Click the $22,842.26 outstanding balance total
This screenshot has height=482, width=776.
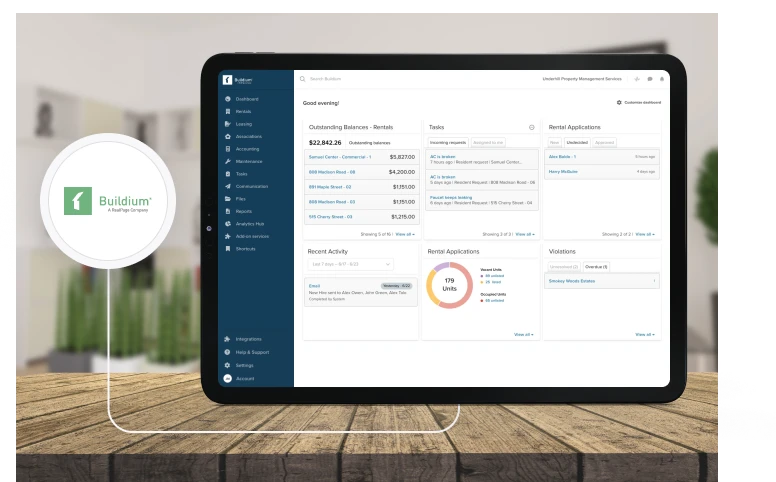point(325,143)
